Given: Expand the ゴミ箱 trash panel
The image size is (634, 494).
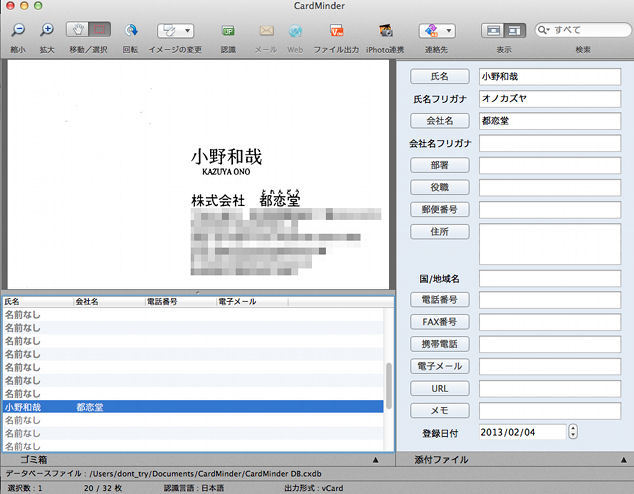Looking at the screenshot, I should coord(374,460).
